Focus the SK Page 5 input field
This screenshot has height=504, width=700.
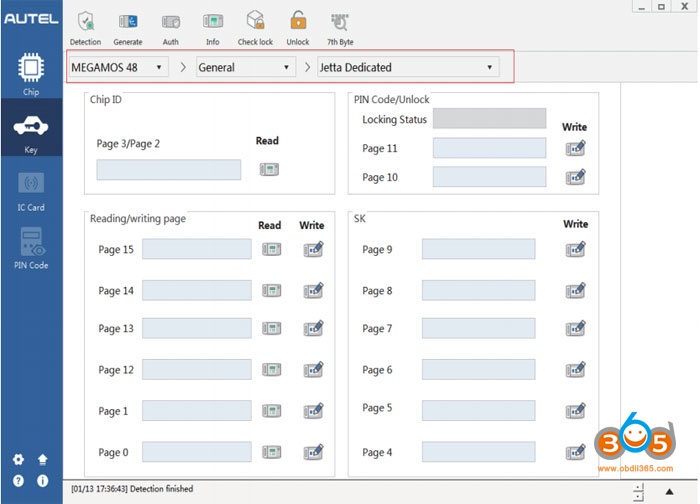[479, 411]
